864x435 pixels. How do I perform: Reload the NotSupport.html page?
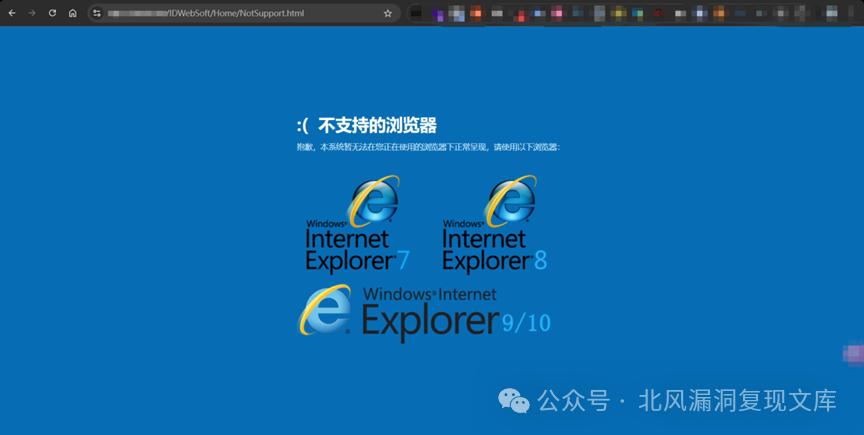[52, 13]
